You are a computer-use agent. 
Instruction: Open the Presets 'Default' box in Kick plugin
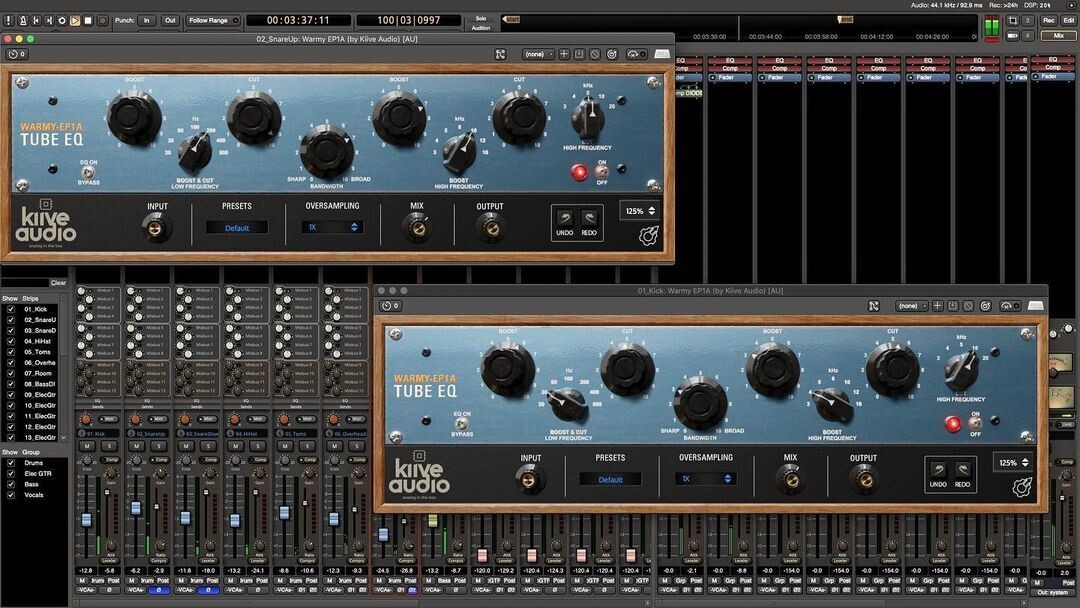coord(610,479)
